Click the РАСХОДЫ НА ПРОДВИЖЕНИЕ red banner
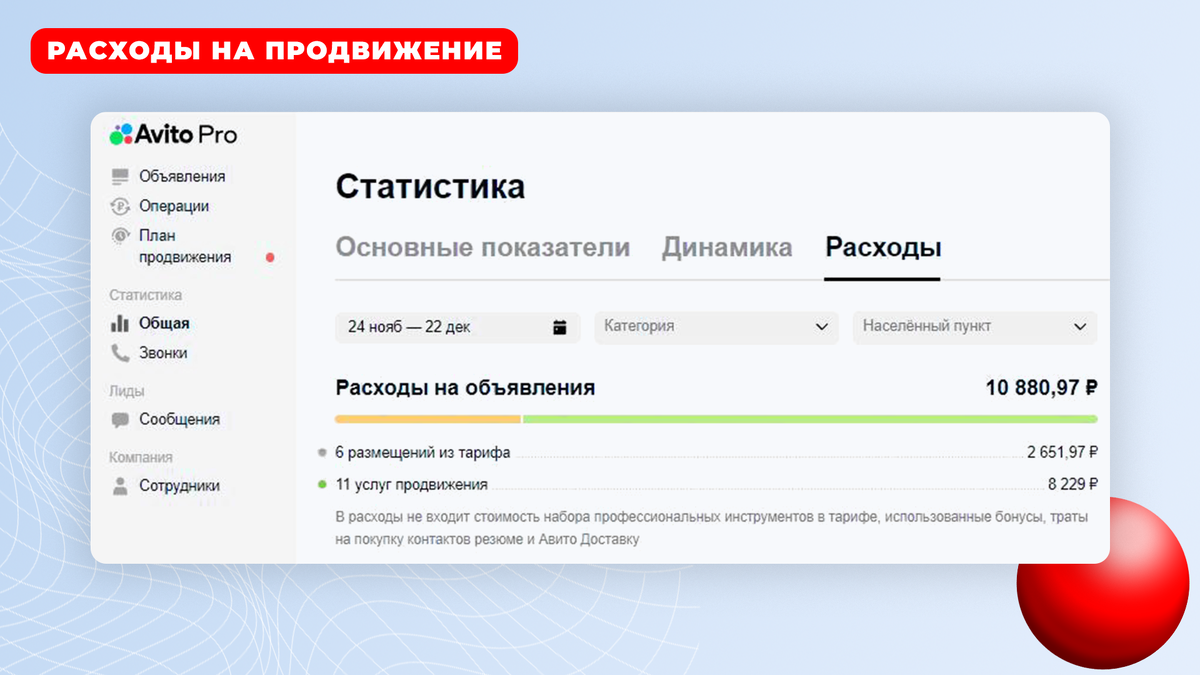 coord(274,50)
